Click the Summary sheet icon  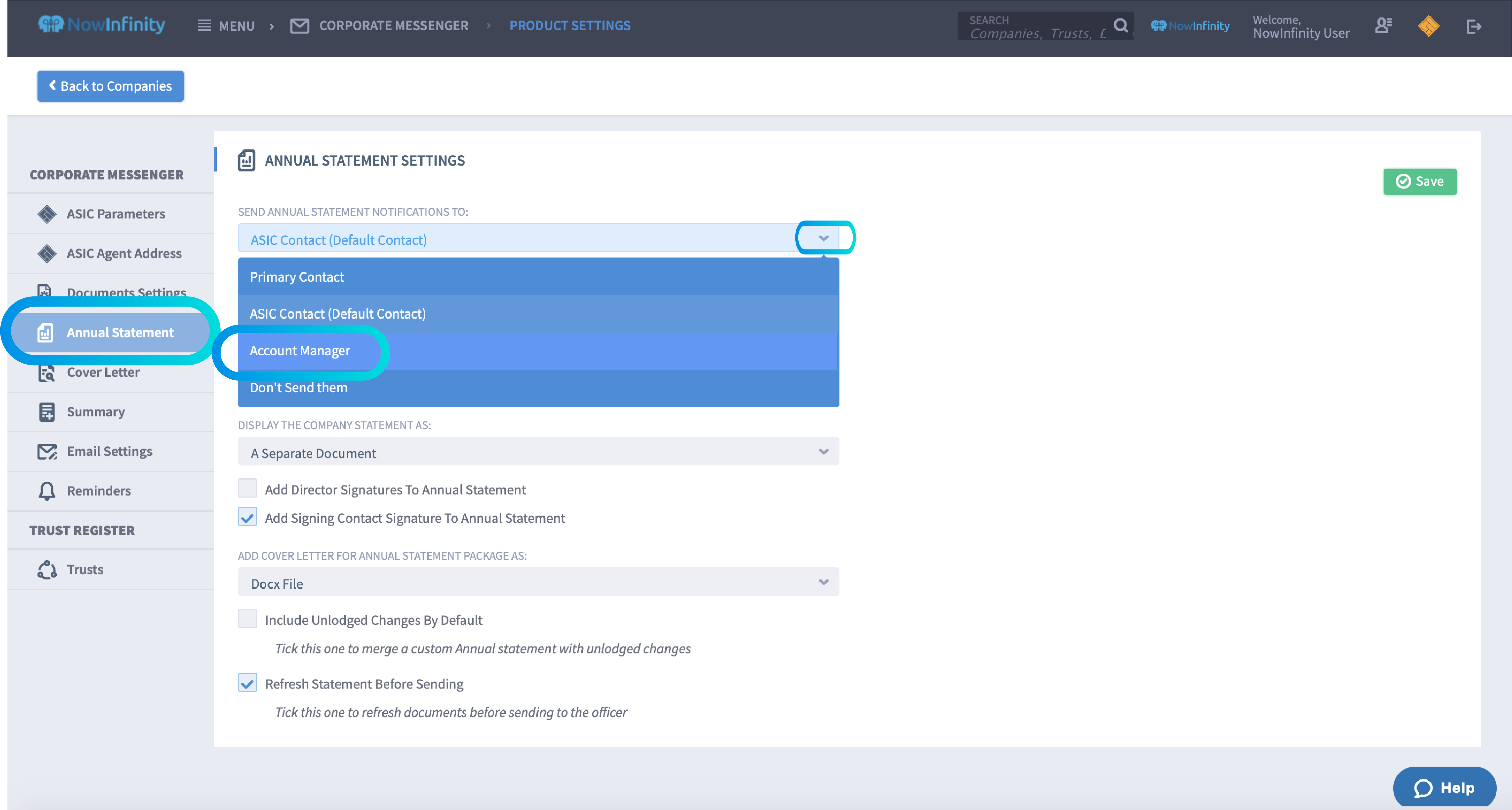point(47,412)
